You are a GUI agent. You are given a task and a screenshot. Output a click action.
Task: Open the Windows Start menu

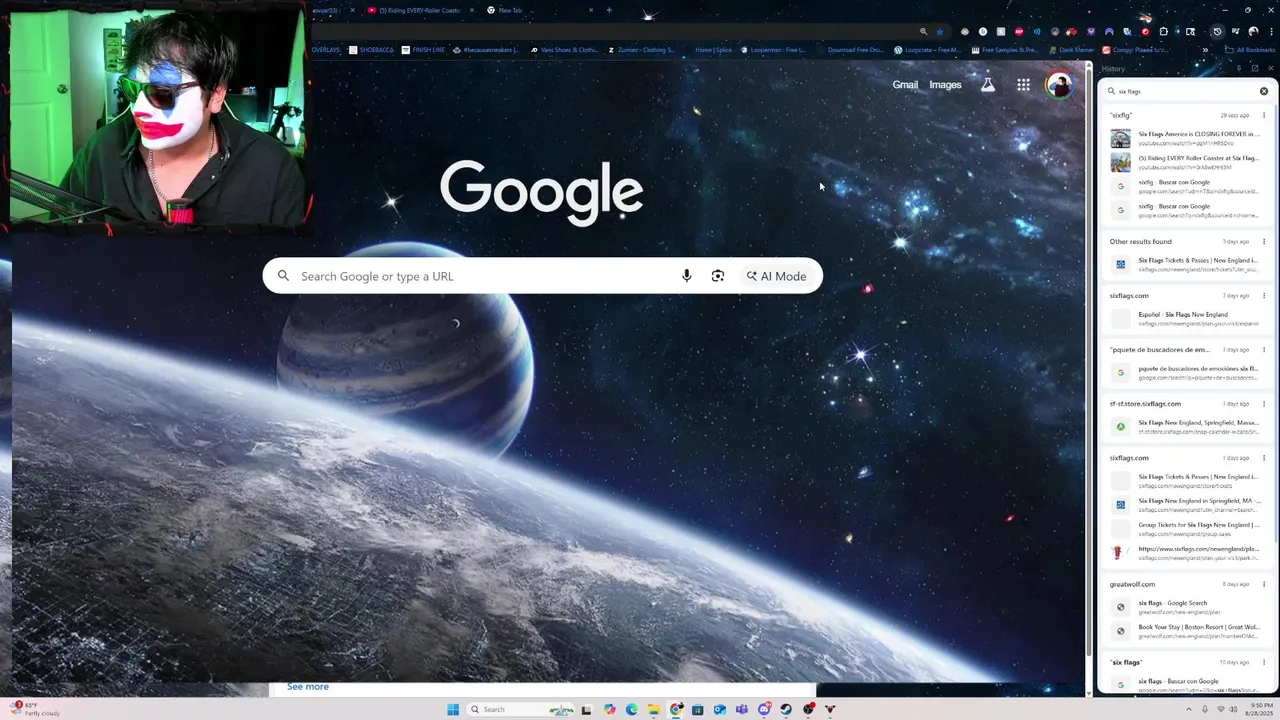[453, 709]
